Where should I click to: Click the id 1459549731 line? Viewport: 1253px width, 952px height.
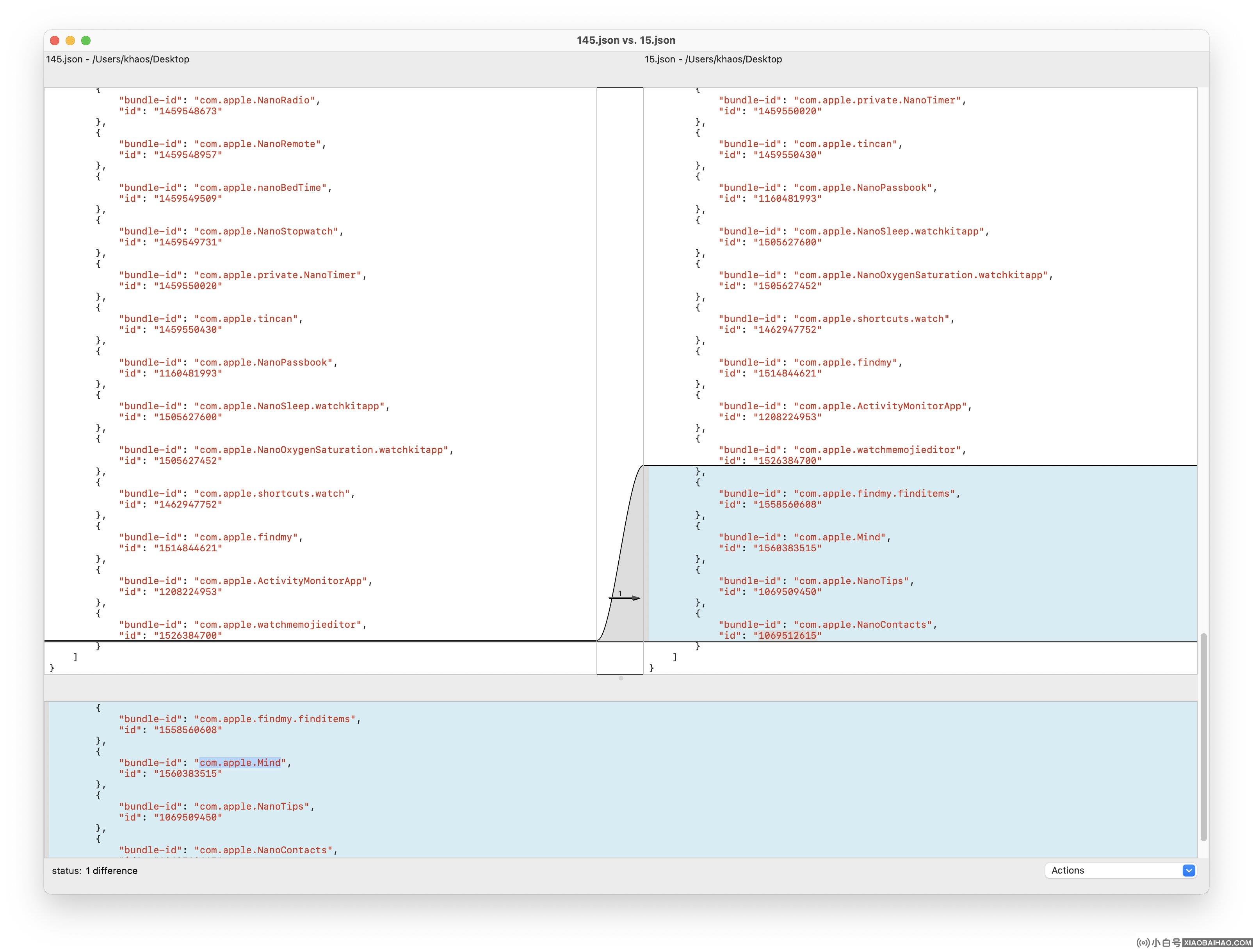tap(171, 242)
